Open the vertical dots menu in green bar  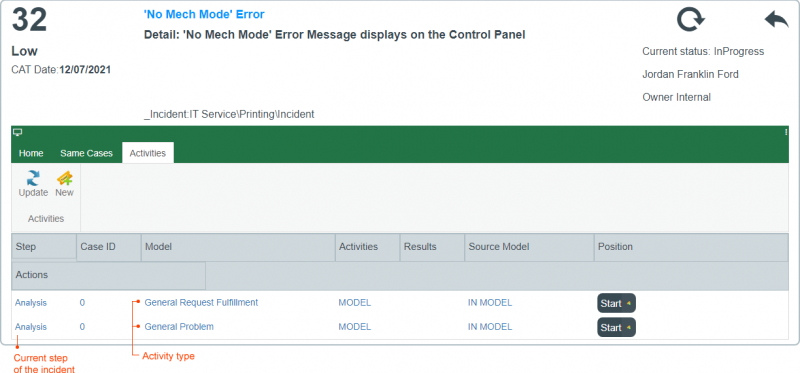coord(786,132)
